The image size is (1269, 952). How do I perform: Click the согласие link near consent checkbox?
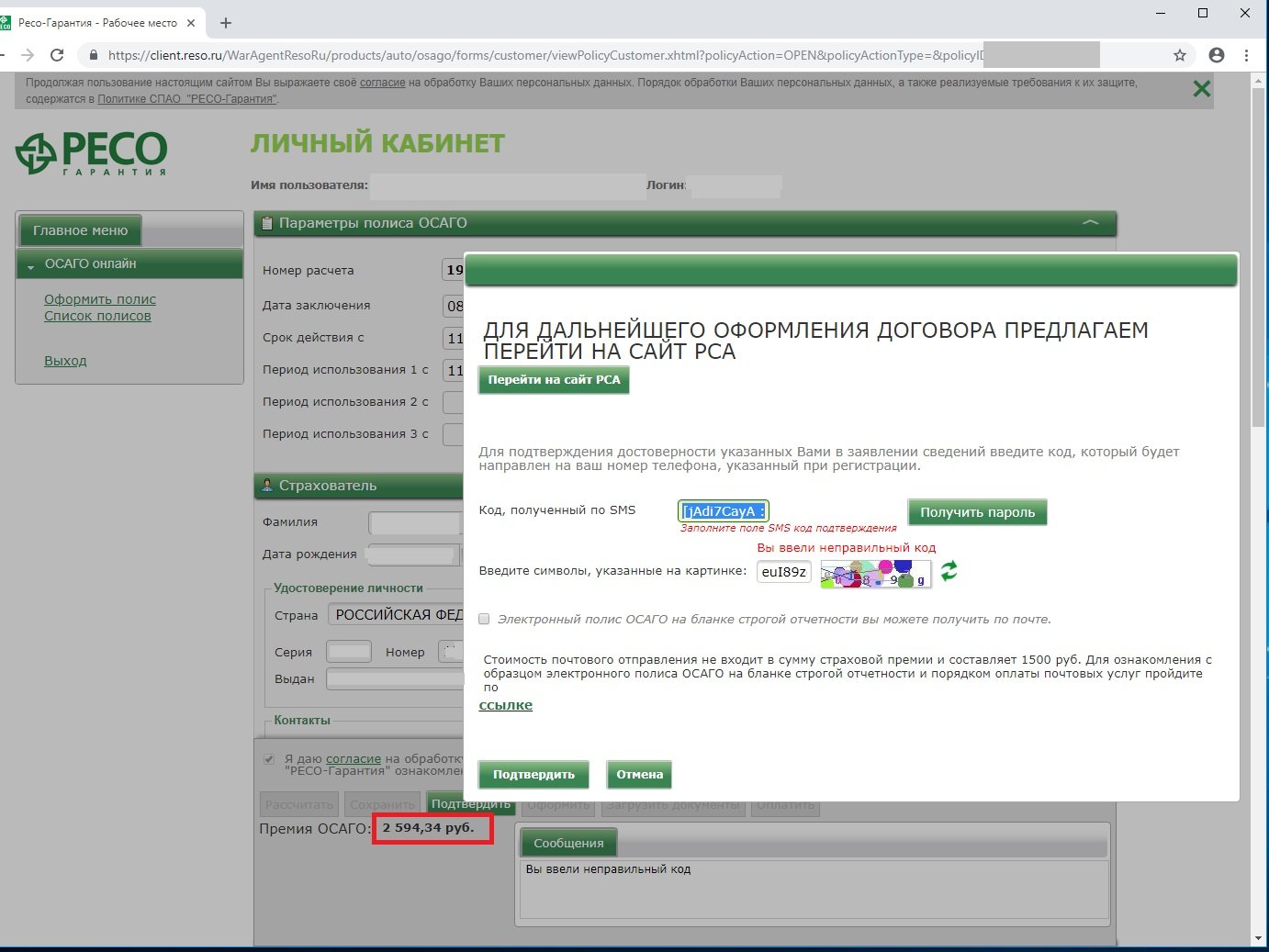point(354,758)
